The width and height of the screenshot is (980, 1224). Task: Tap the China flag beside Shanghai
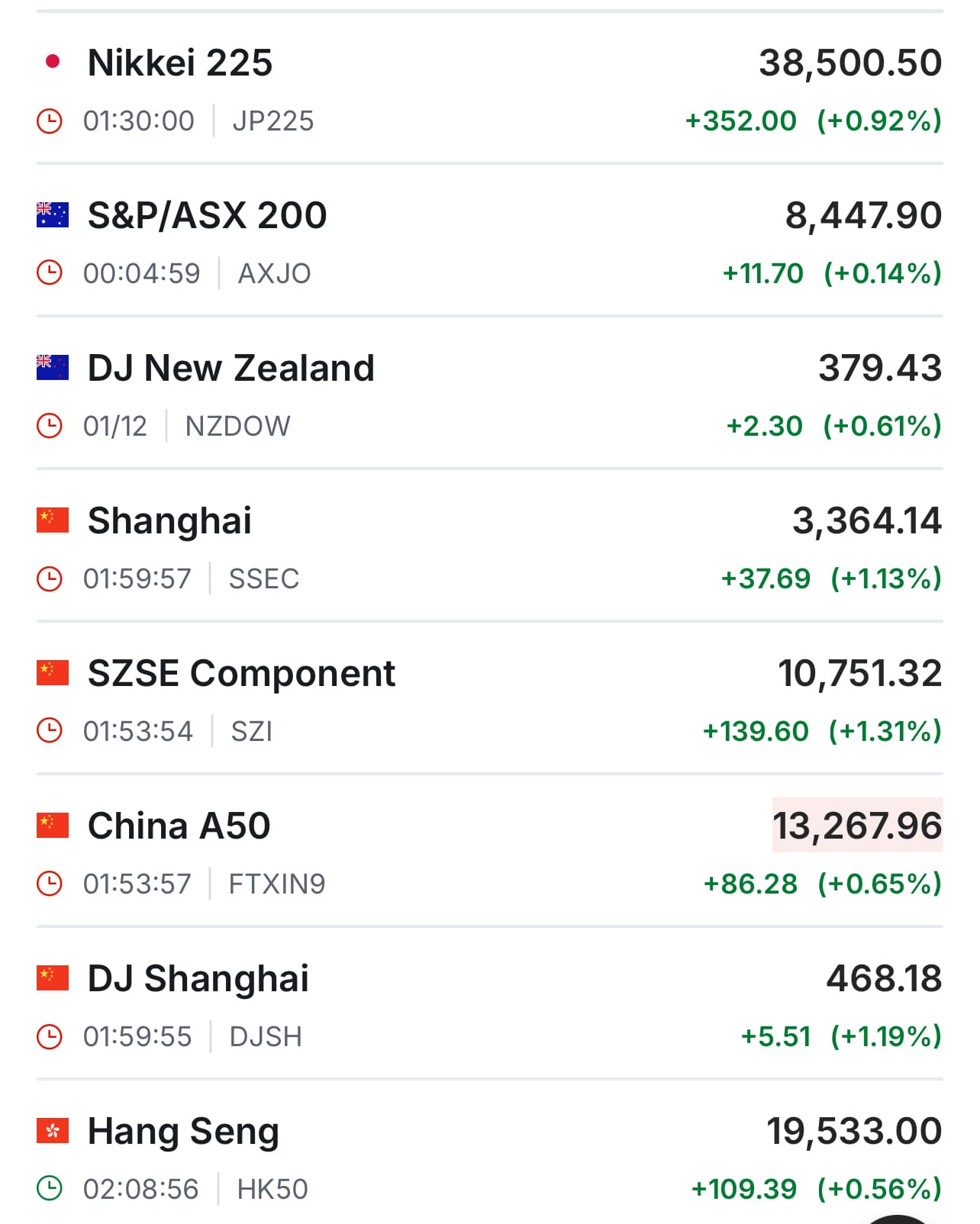pyautogui.click(x=53, y=520)
